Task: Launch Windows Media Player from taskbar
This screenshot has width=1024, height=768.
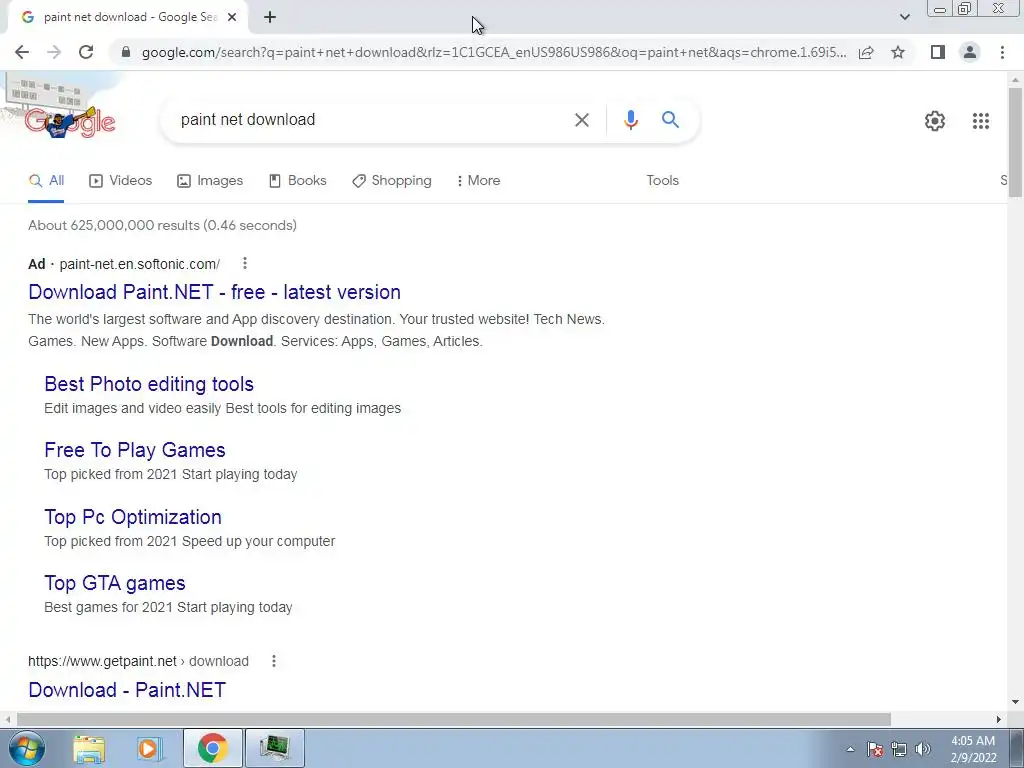Action: (x=150, y=748)
